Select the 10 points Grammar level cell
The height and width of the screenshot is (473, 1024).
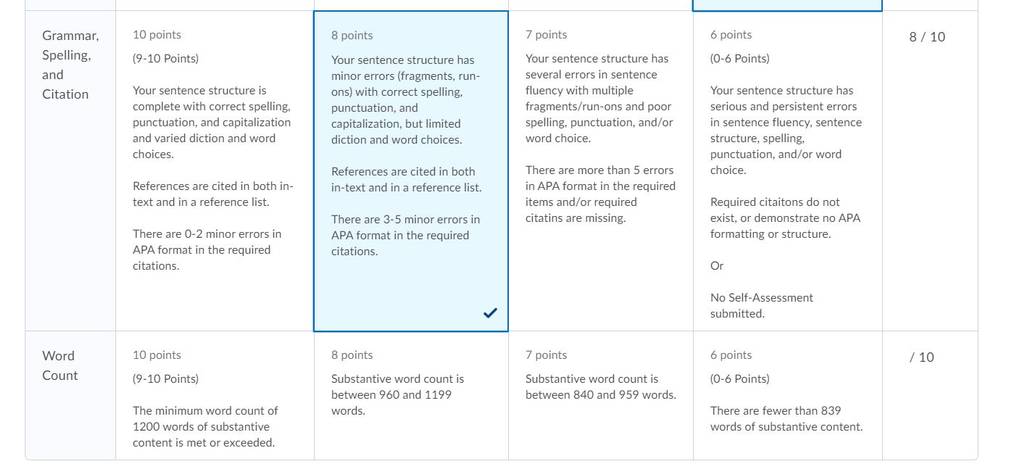click(x=215, y=171)
